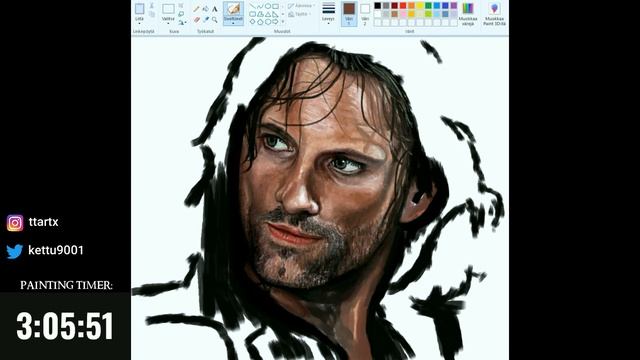This screenshot has width=640, height=360.
Task: Click the Twitter bird icon
Action: [15, 251]
